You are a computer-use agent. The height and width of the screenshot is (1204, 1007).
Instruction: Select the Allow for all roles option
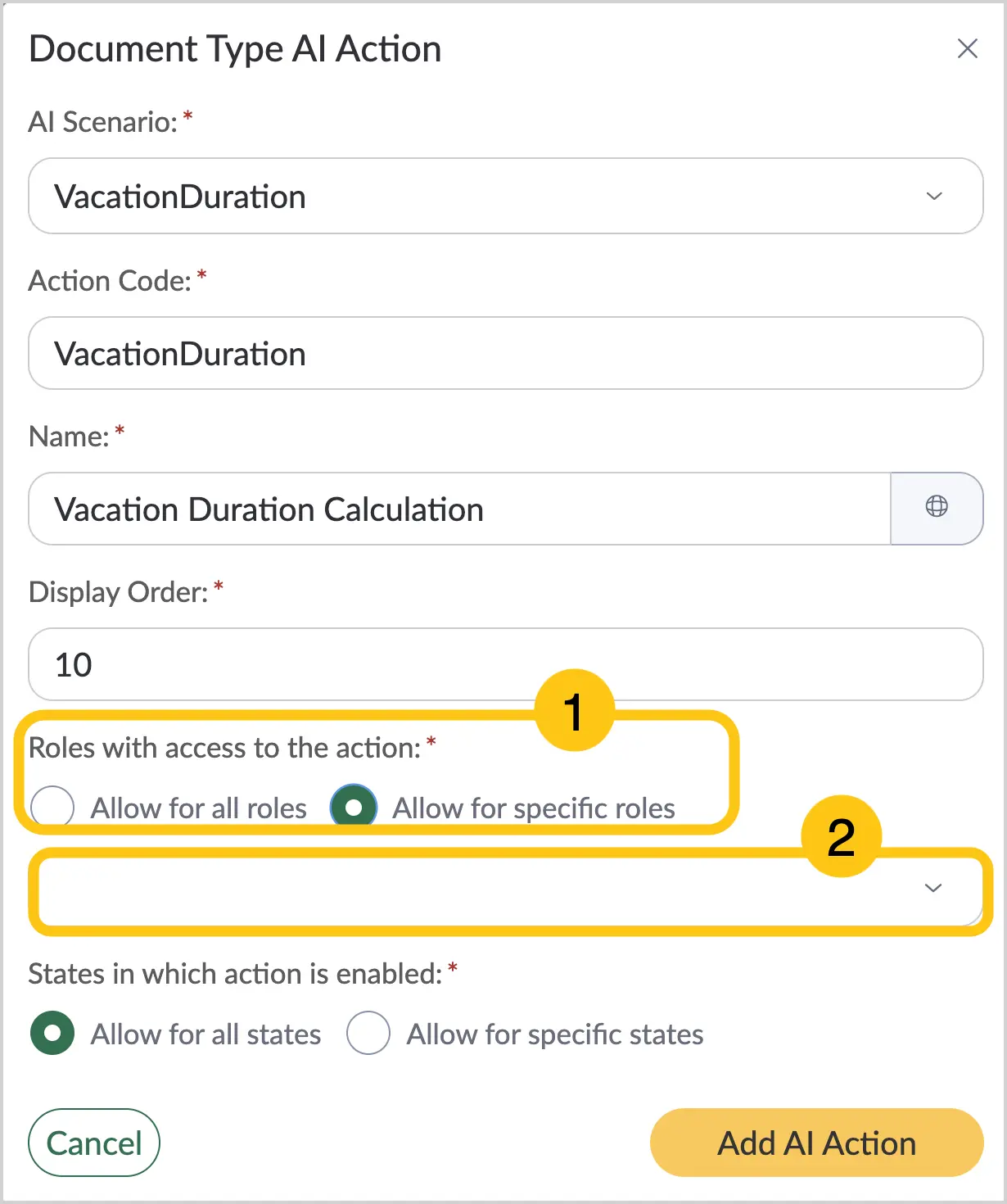coord(52,808)
